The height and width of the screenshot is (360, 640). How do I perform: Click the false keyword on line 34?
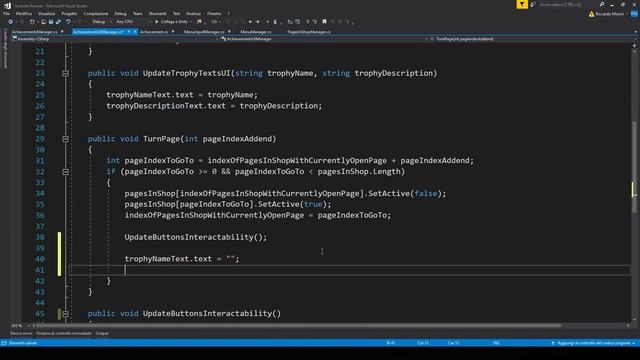(425, 193)
